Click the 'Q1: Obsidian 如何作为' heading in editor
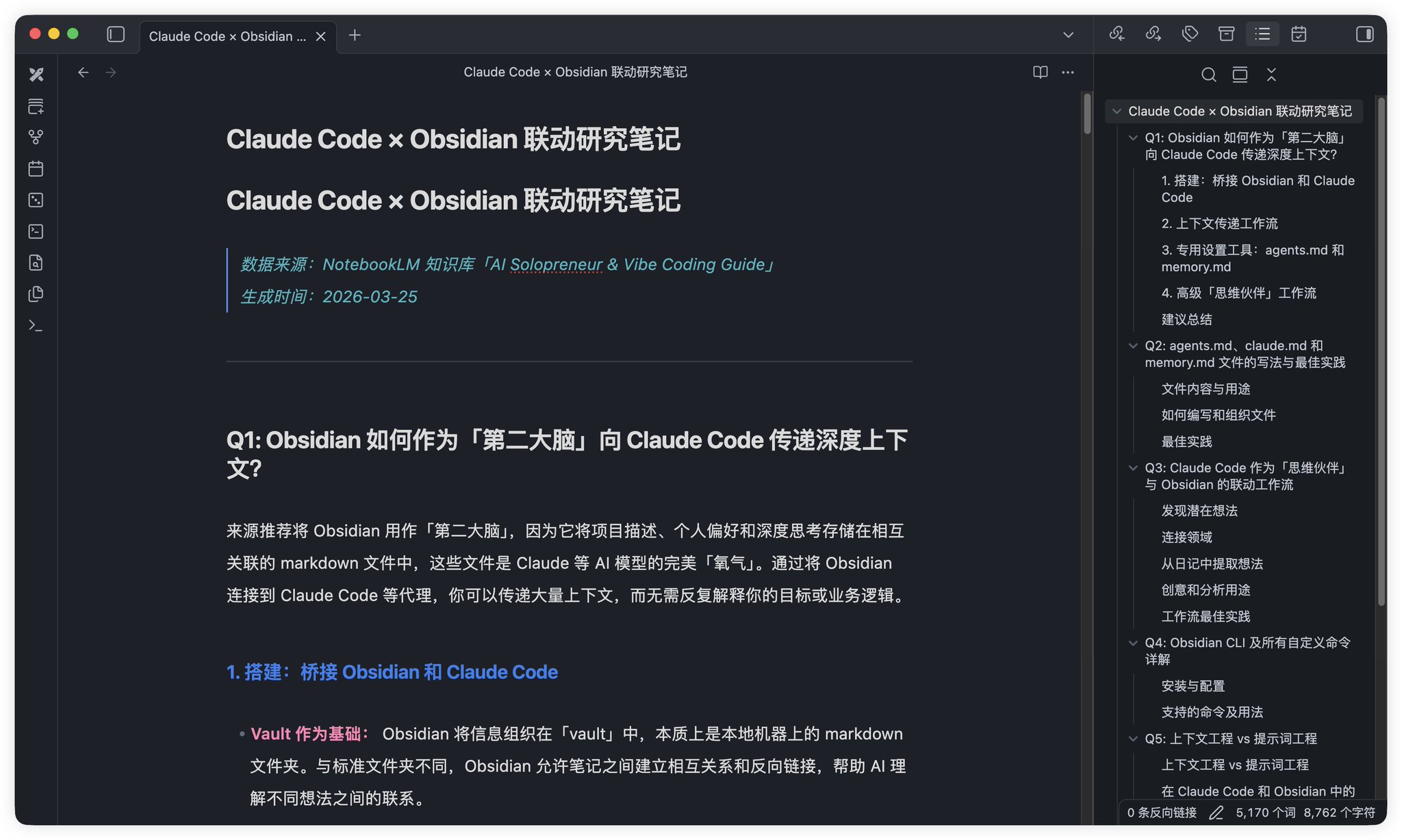The height and width of the screenshot is (840, 1402). click(567, 454)
